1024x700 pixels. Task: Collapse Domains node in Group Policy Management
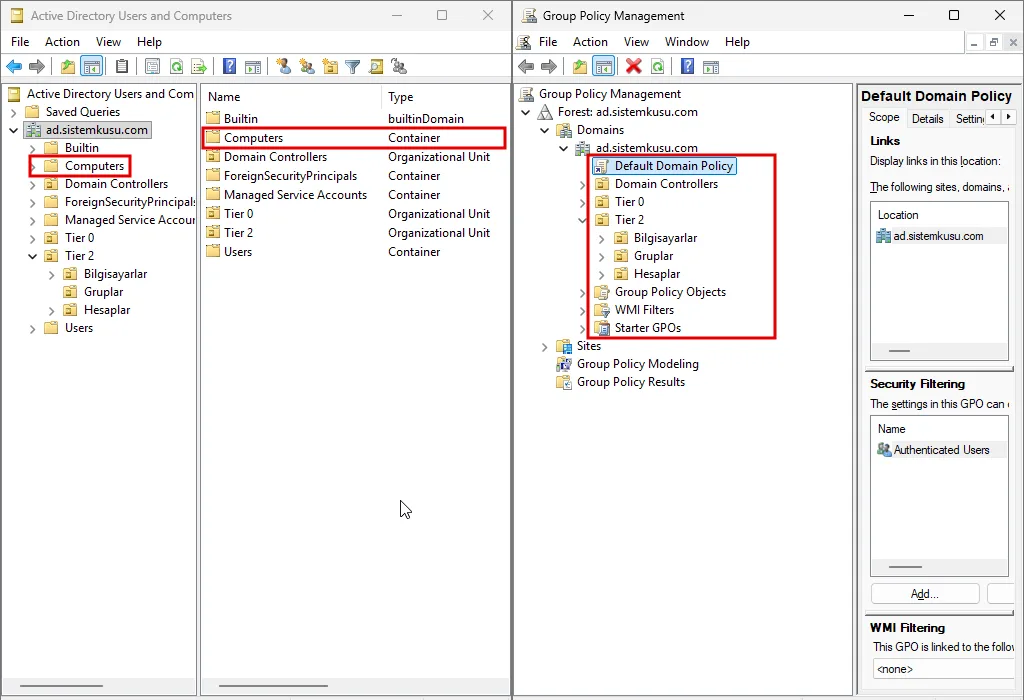545,130
